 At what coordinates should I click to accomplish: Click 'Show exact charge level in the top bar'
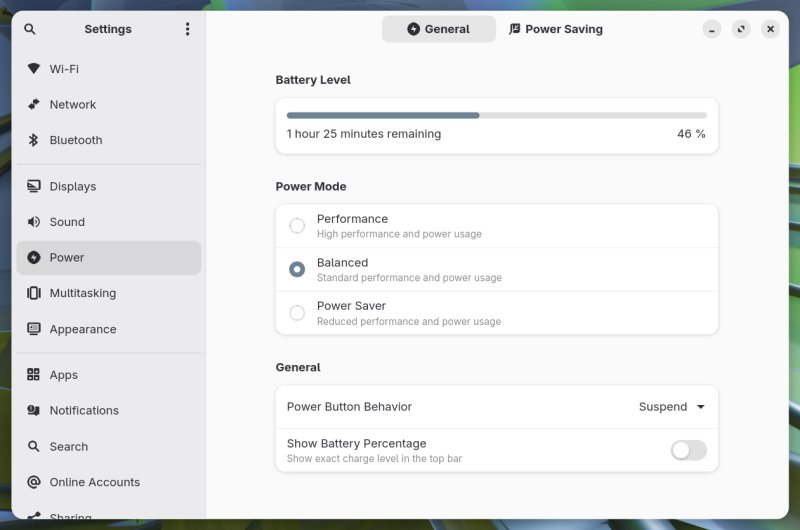374,459
